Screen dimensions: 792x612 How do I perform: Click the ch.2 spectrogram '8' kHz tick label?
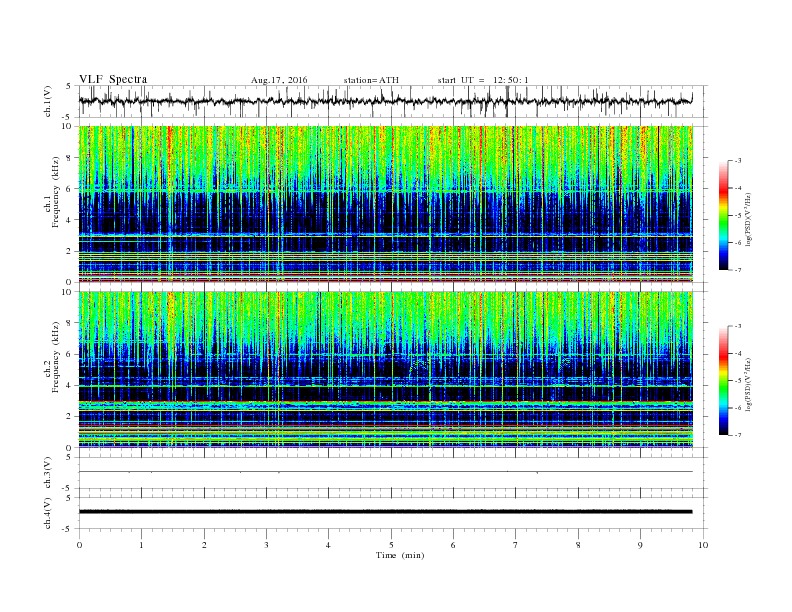(x=70, y=323)
